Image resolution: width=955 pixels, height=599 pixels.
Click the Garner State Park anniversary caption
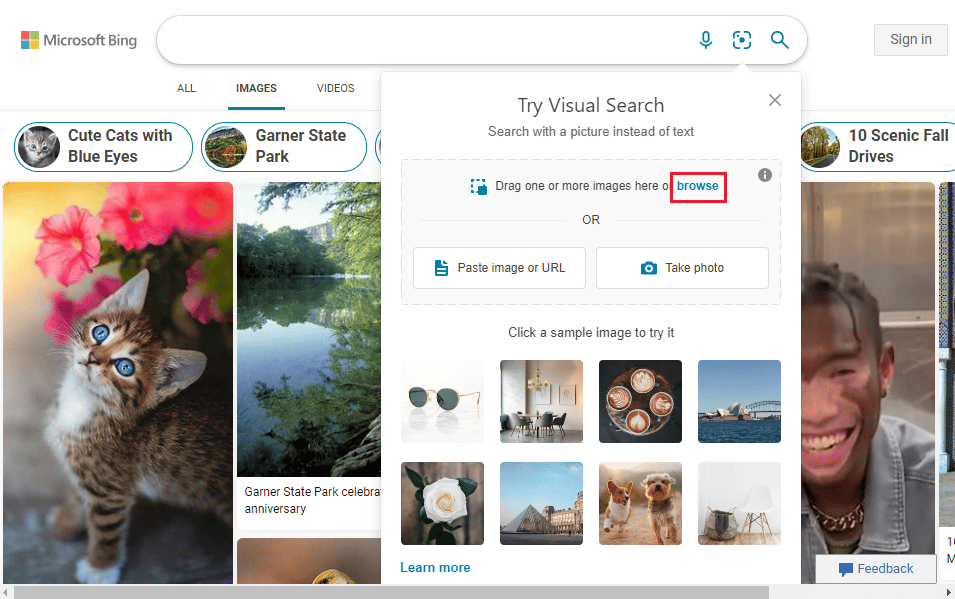coord(312,500)
